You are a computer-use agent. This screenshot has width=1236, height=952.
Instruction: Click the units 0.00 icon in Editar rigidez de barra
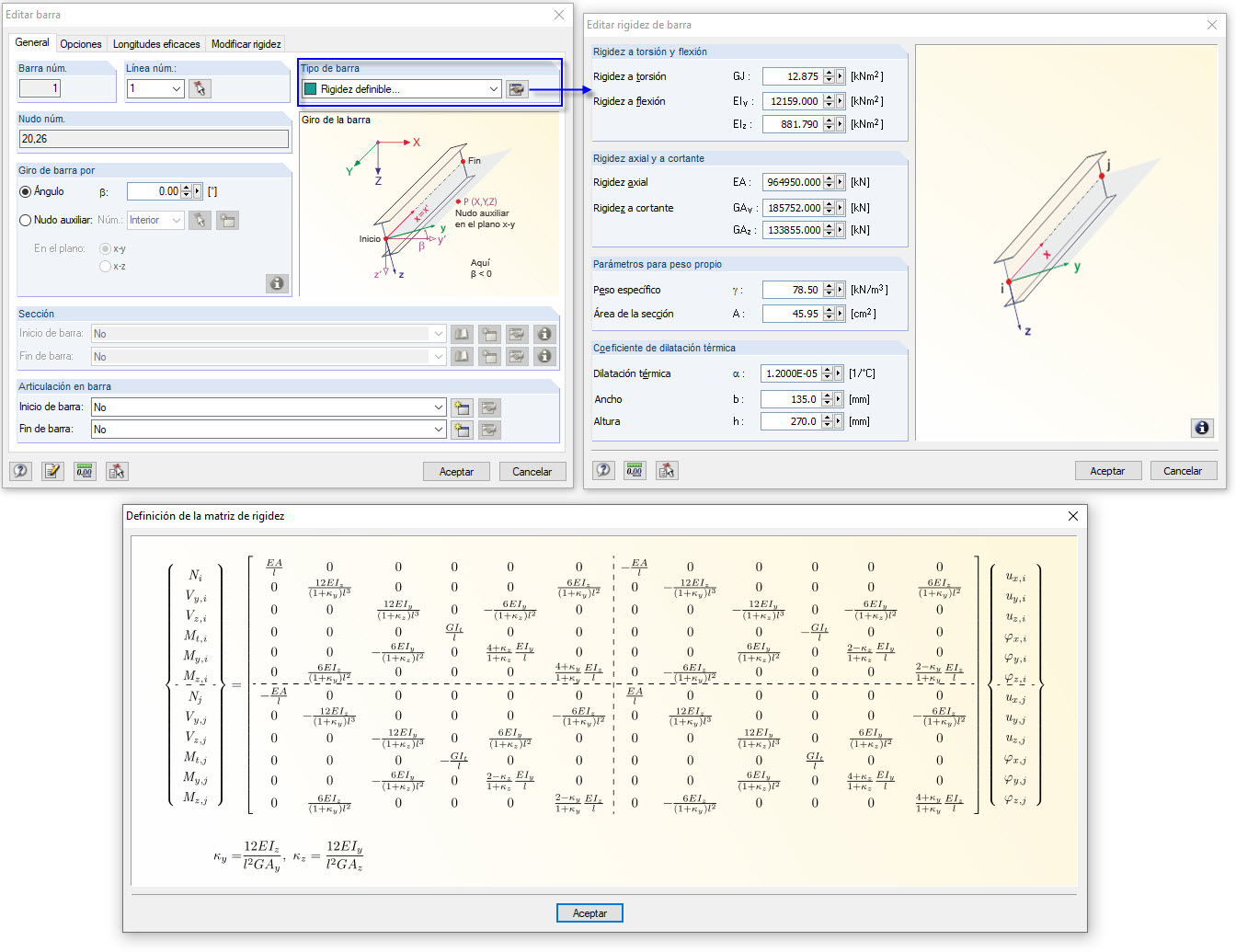tap(635, 470)
